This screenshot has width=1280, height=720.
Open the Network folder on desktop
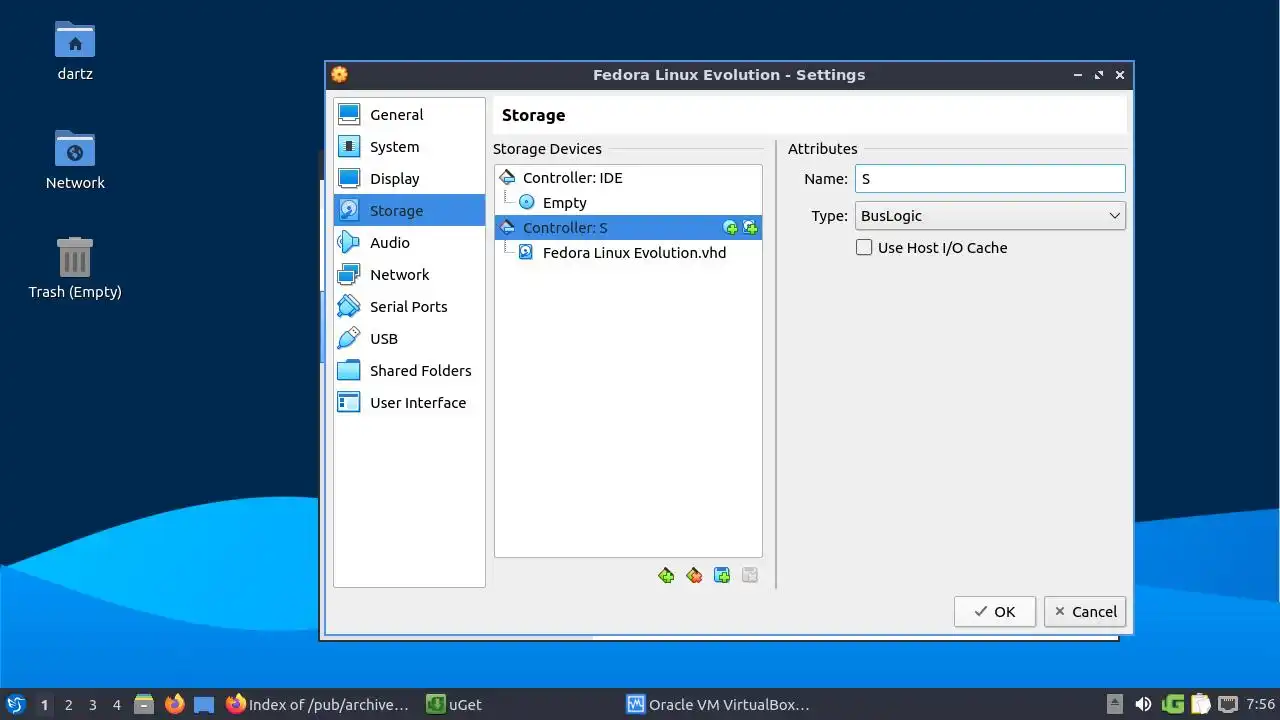click(x=75, y=160)
